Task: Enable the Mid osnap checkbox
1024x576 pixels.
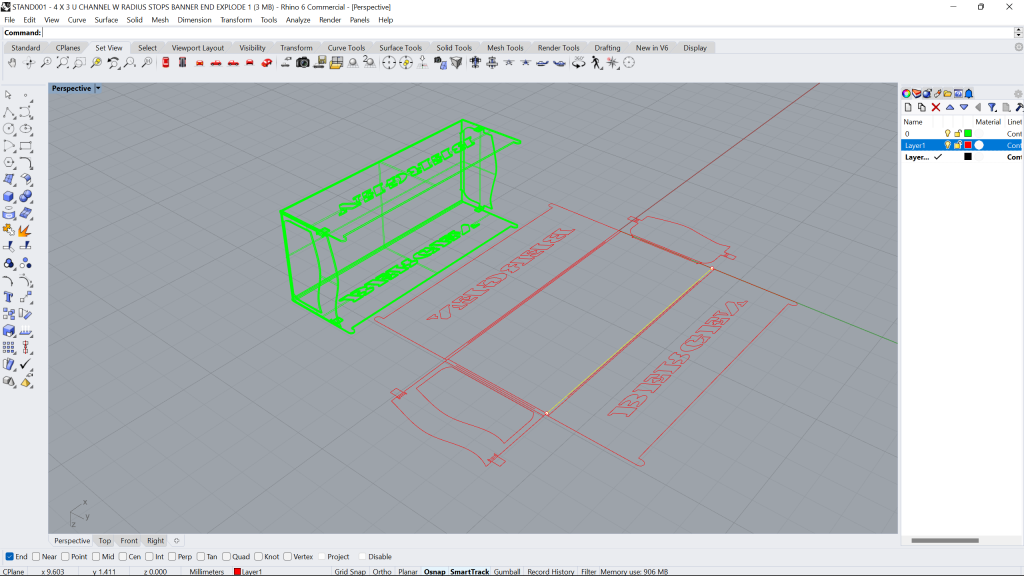Action: coord(96,556)
